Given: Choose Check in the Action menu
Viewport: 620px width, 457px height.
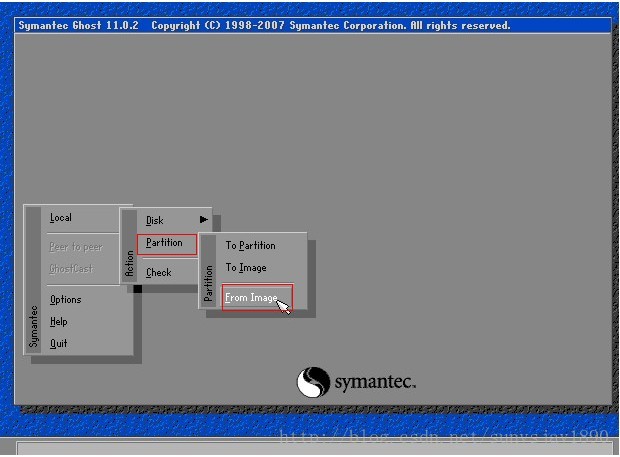Looking at the screenshot, I should click(159, 272).
